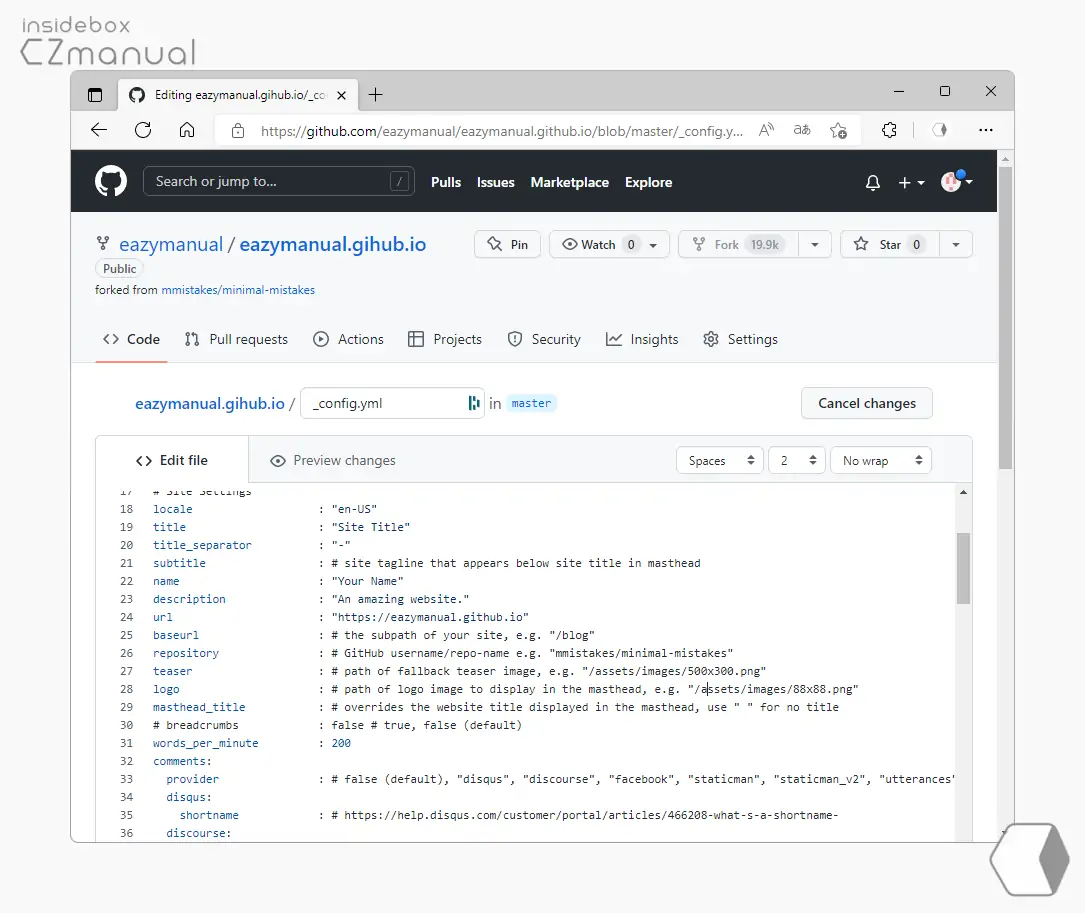This screenshot has height=913, width=1085.
Task: Switch to Preview changes tab
Action: [x=333, y=460]
